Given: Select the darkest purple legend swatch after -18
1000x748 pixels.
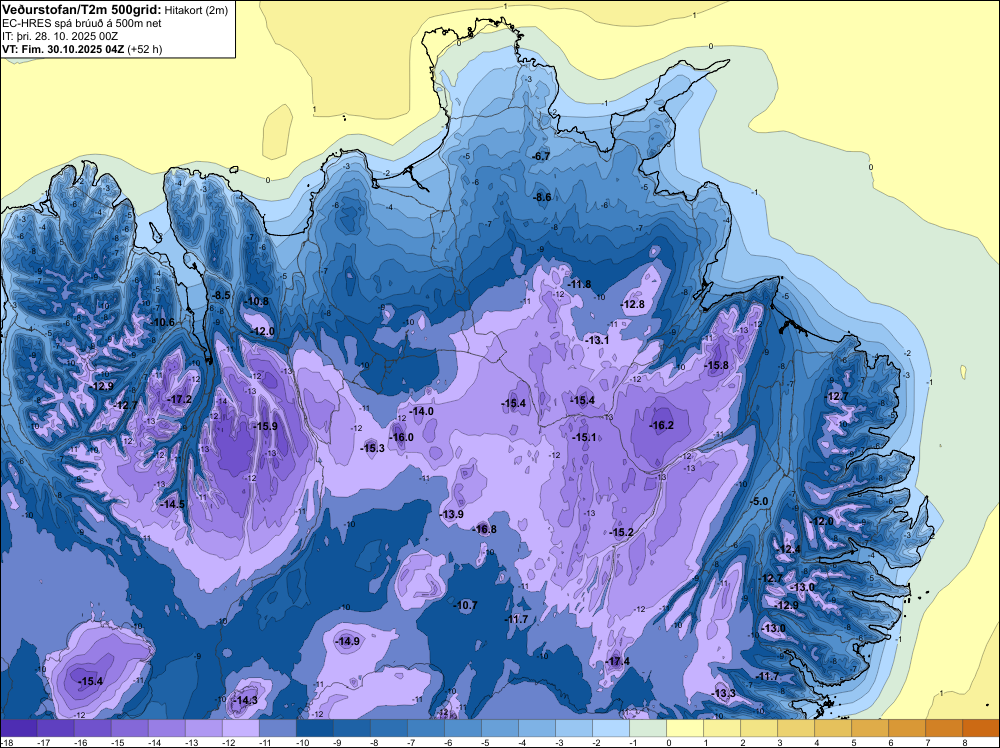Looking at the screenshot, I should click(x=19, y=728).
